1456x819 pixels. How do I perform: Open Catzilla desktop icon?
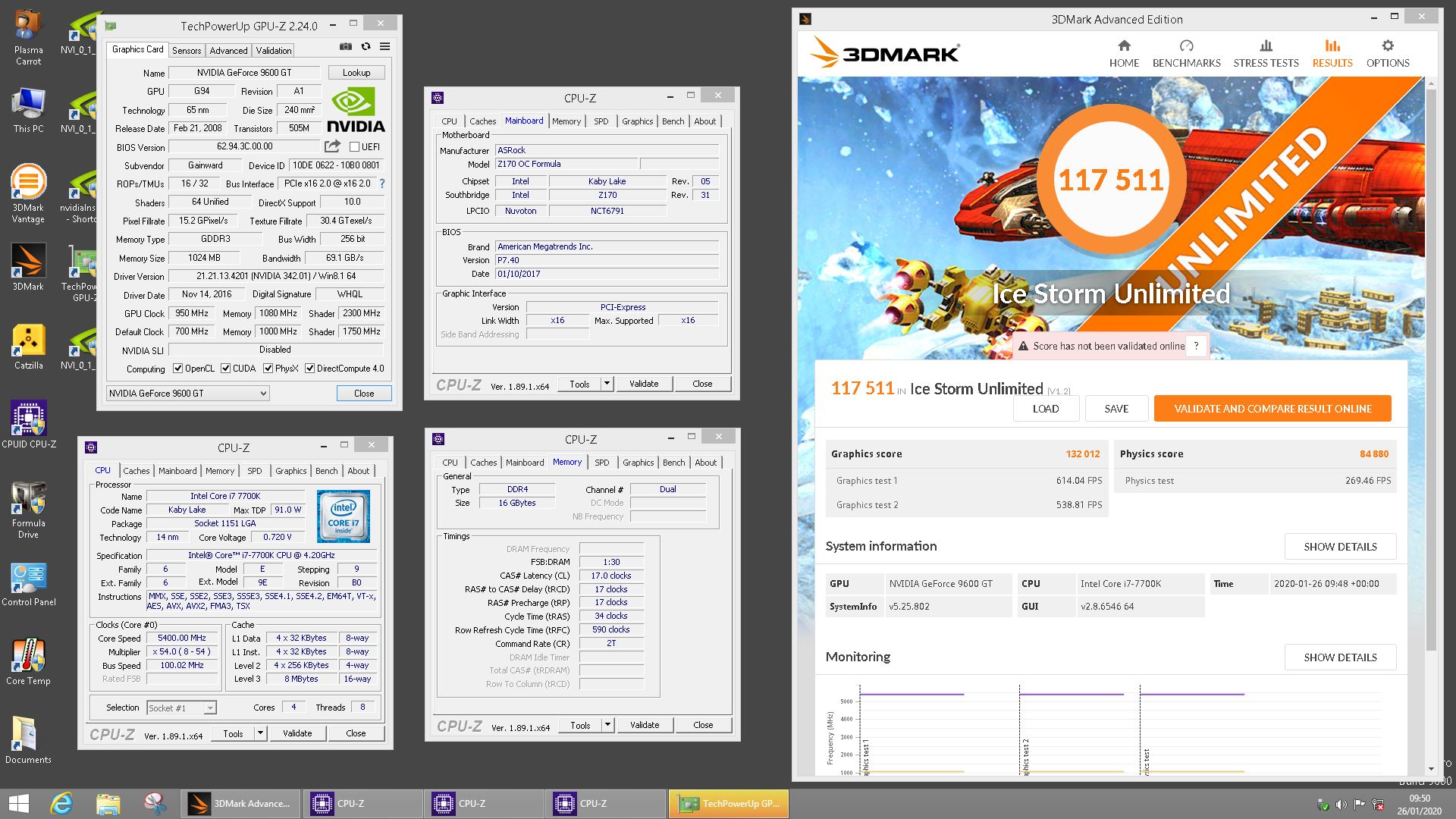pos(28,347)
